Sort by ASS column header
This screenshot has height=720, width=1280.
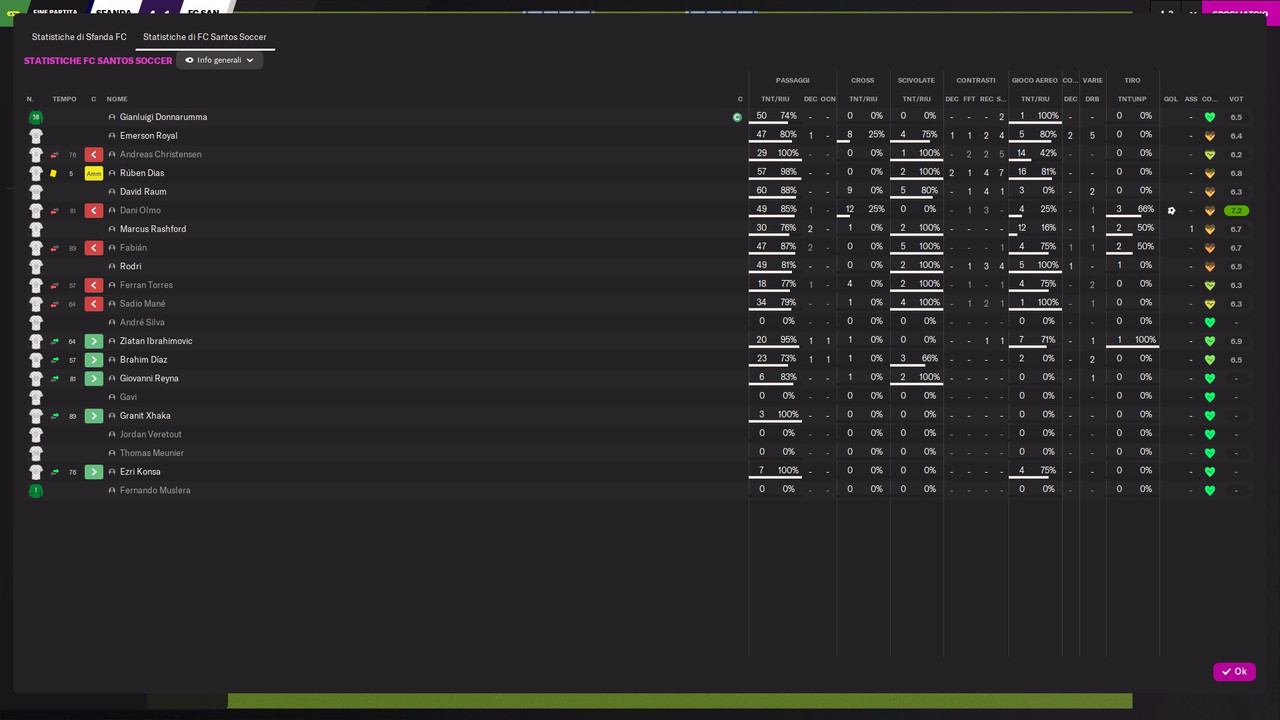coord(1191,99)
